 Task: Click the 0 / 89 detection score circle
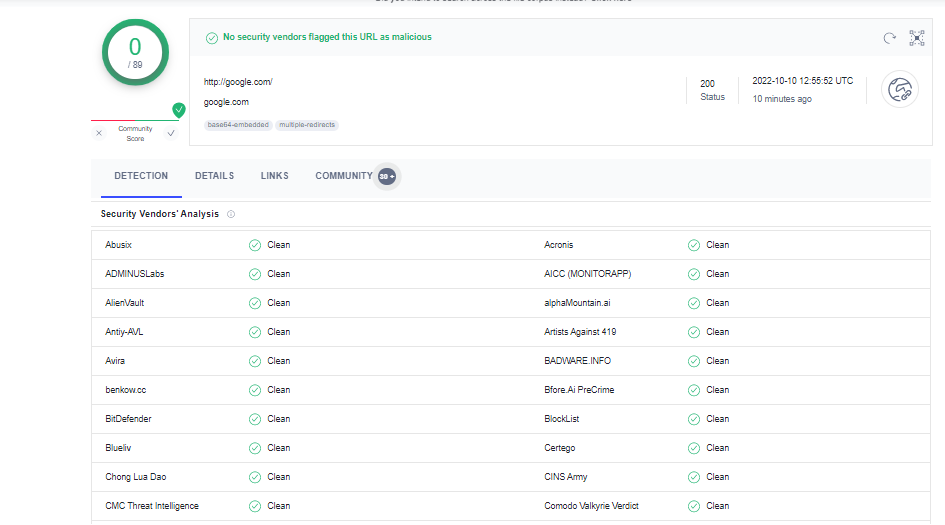tap(135, 52)
